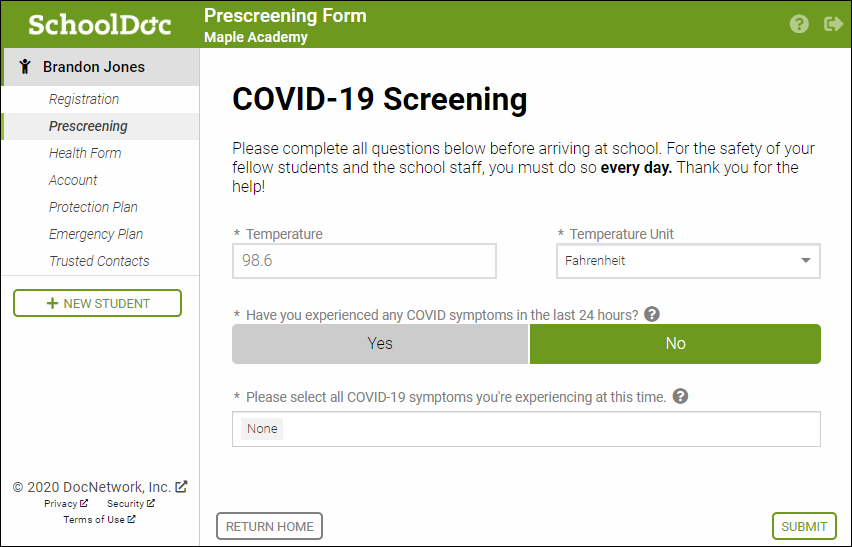Show help for the select symptoms question
The height and width of the screenshot is (547, 852).
[x=680, y=397]
